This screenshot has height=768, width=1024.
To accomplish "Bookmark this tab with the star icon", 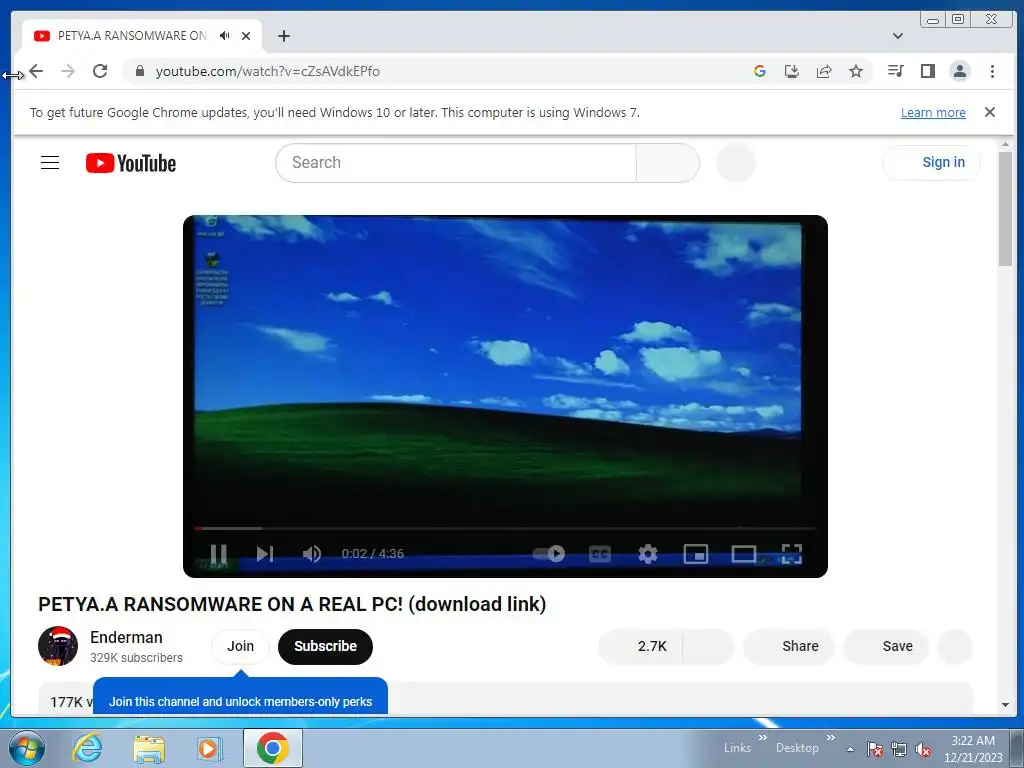I will pos(856,71).
